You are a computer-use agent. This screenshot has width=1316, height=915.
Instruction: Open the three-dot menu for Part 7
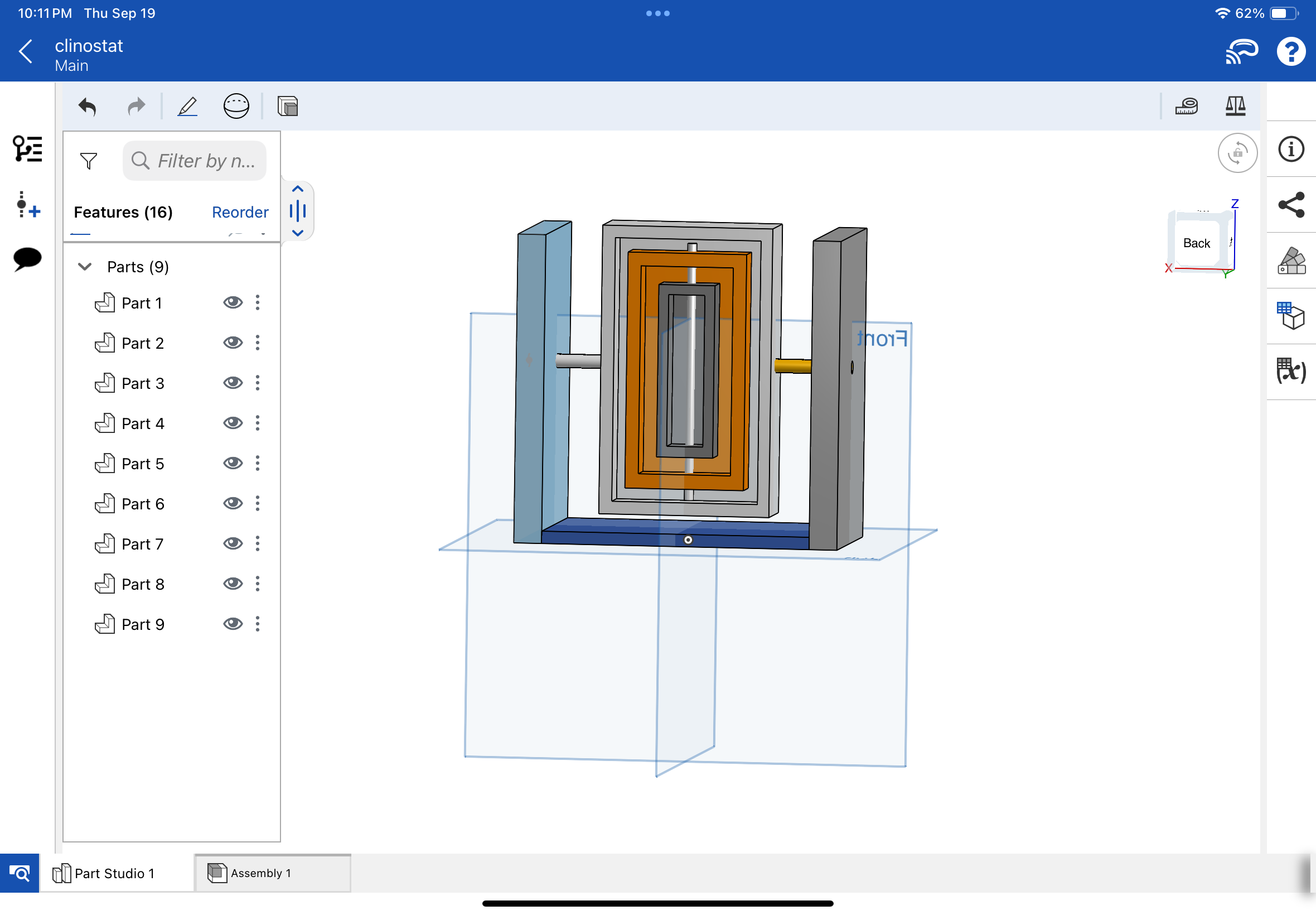point(258,543)
